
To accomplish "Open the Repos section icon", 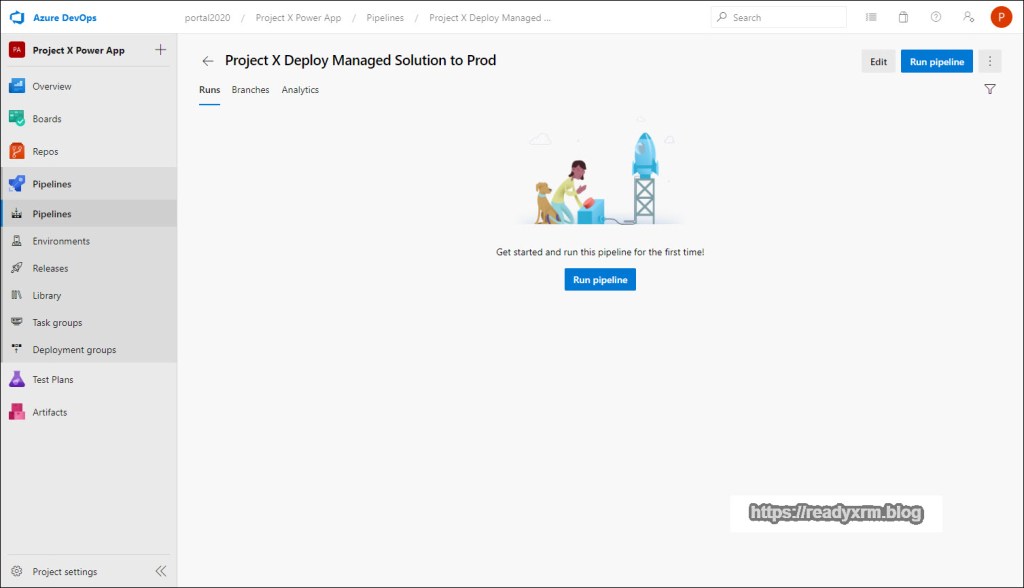I will point(17,152).
